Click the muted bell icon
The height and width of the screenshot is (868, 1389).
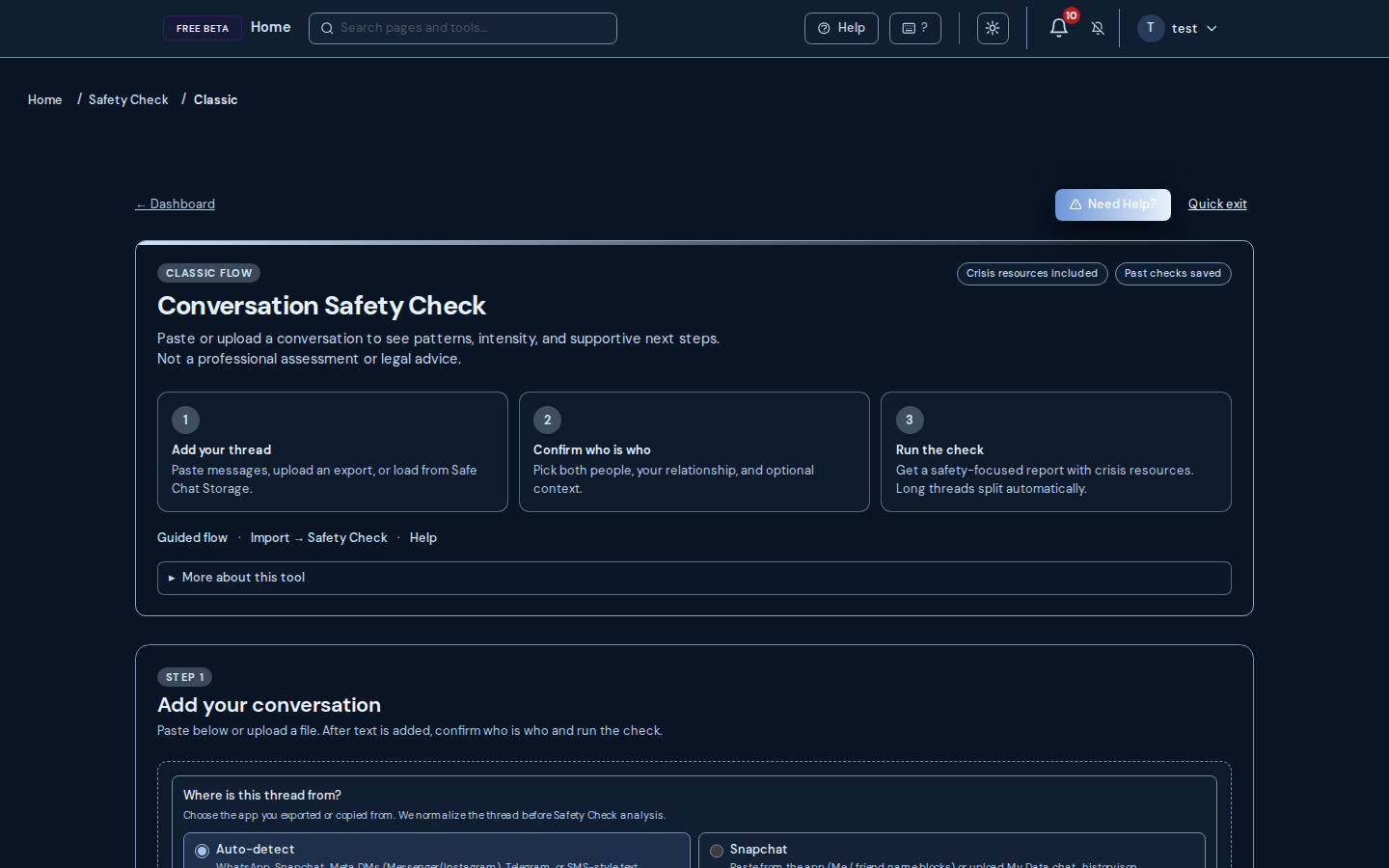click(1098, 28)
